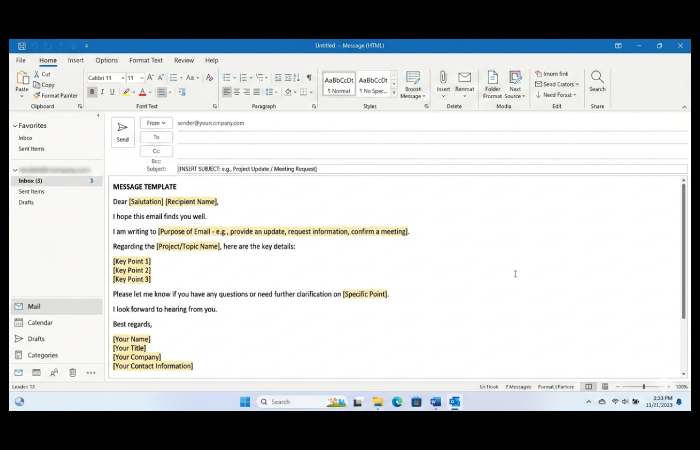Open the File menu

pyautogui.click(x=21, y=60)
